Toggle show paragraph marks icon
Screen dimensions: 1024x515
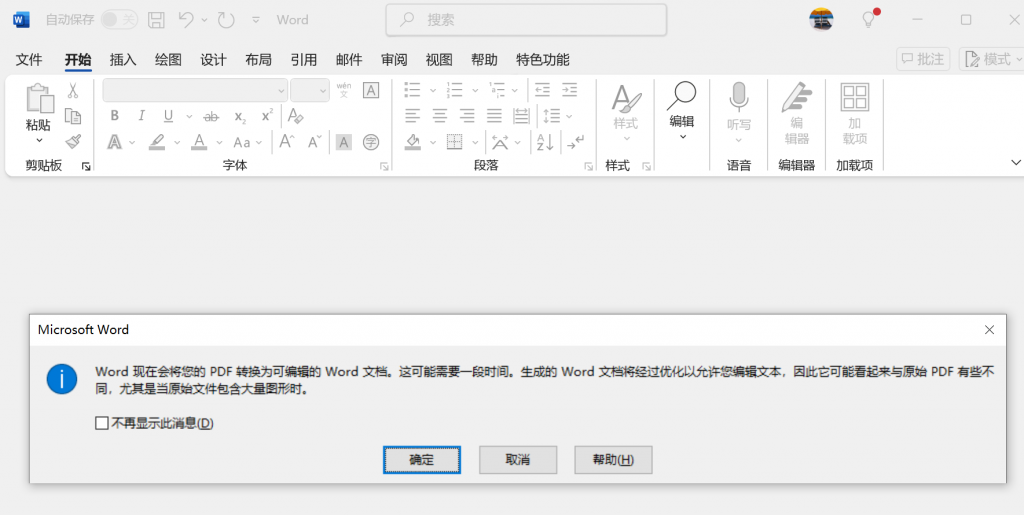(x=575, y=142)
